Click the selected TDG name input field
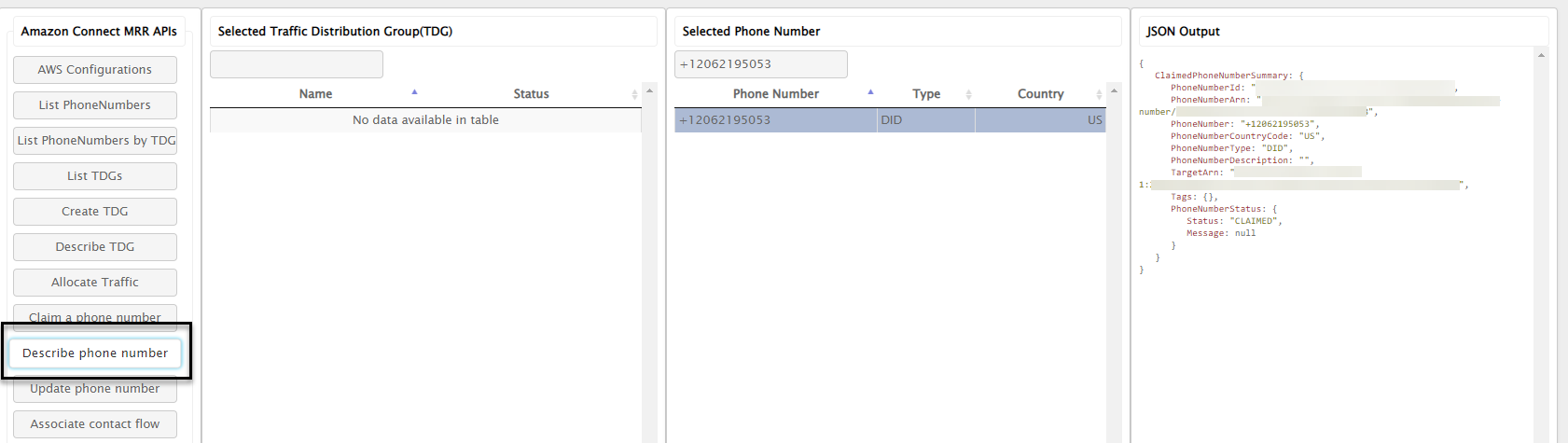The width and height of the screenshot is (1568, 443). pos(297,64)
